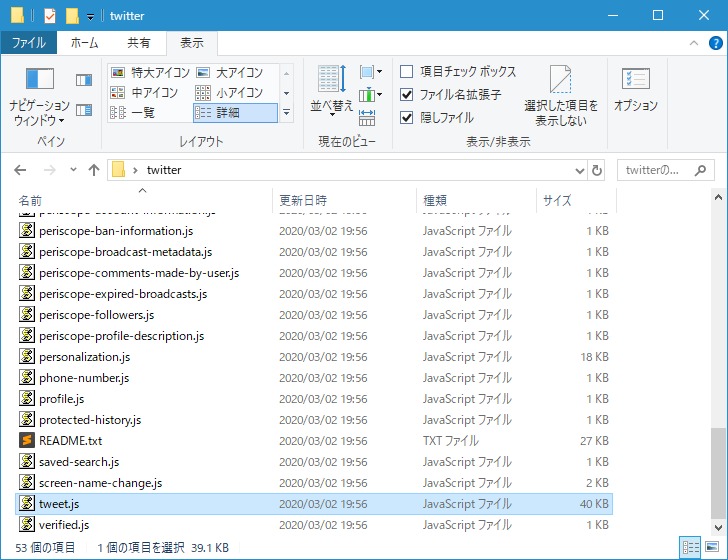728x560 pixels.
Task: Select the 表示 ribbon tab
Action: (192, 43)
